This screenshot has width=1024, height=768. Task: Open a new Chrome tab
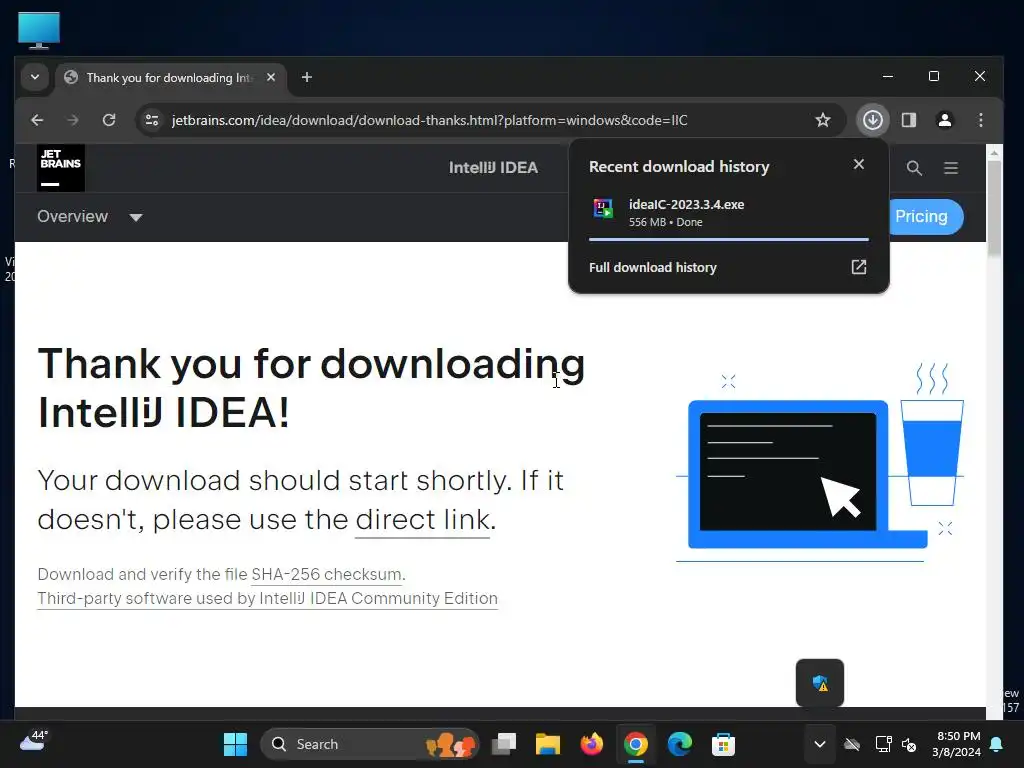[307, 77]
